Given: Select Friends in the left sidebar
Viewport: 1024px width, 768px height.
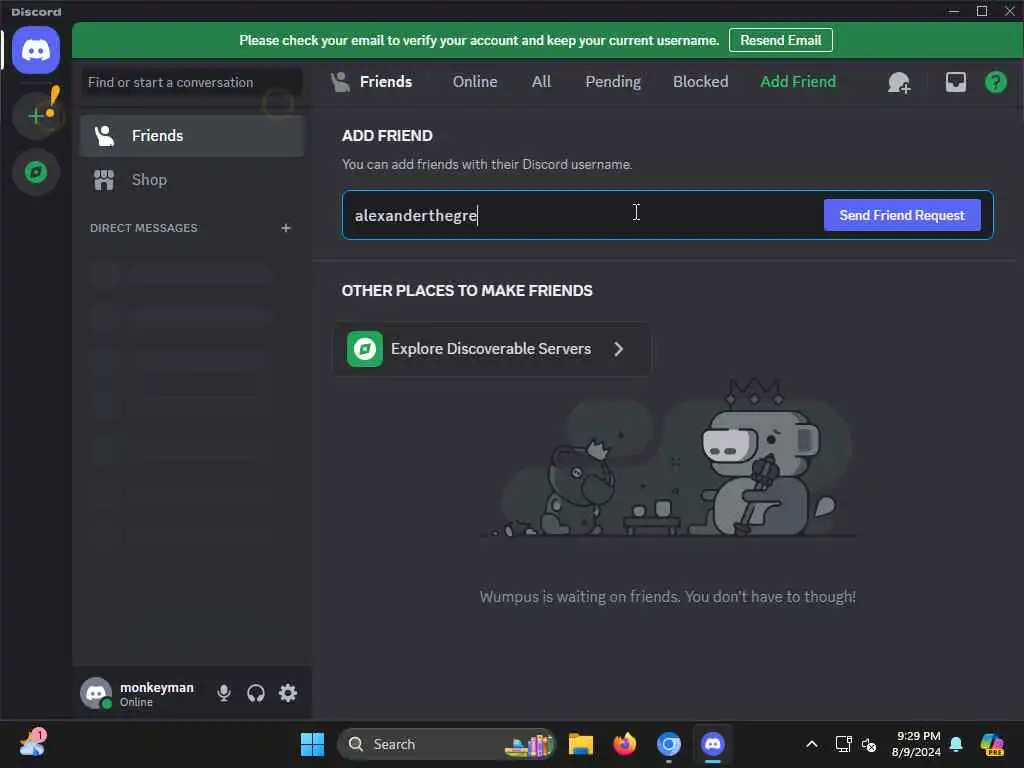Looking at the screenshot, I should coord(192,136).
